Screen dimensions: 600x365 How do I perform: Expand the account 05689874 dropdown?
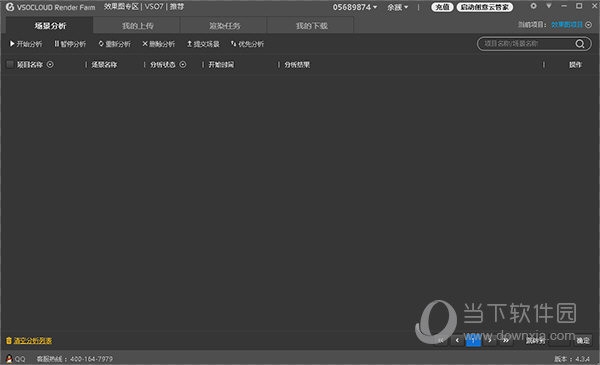coord(355,7)
